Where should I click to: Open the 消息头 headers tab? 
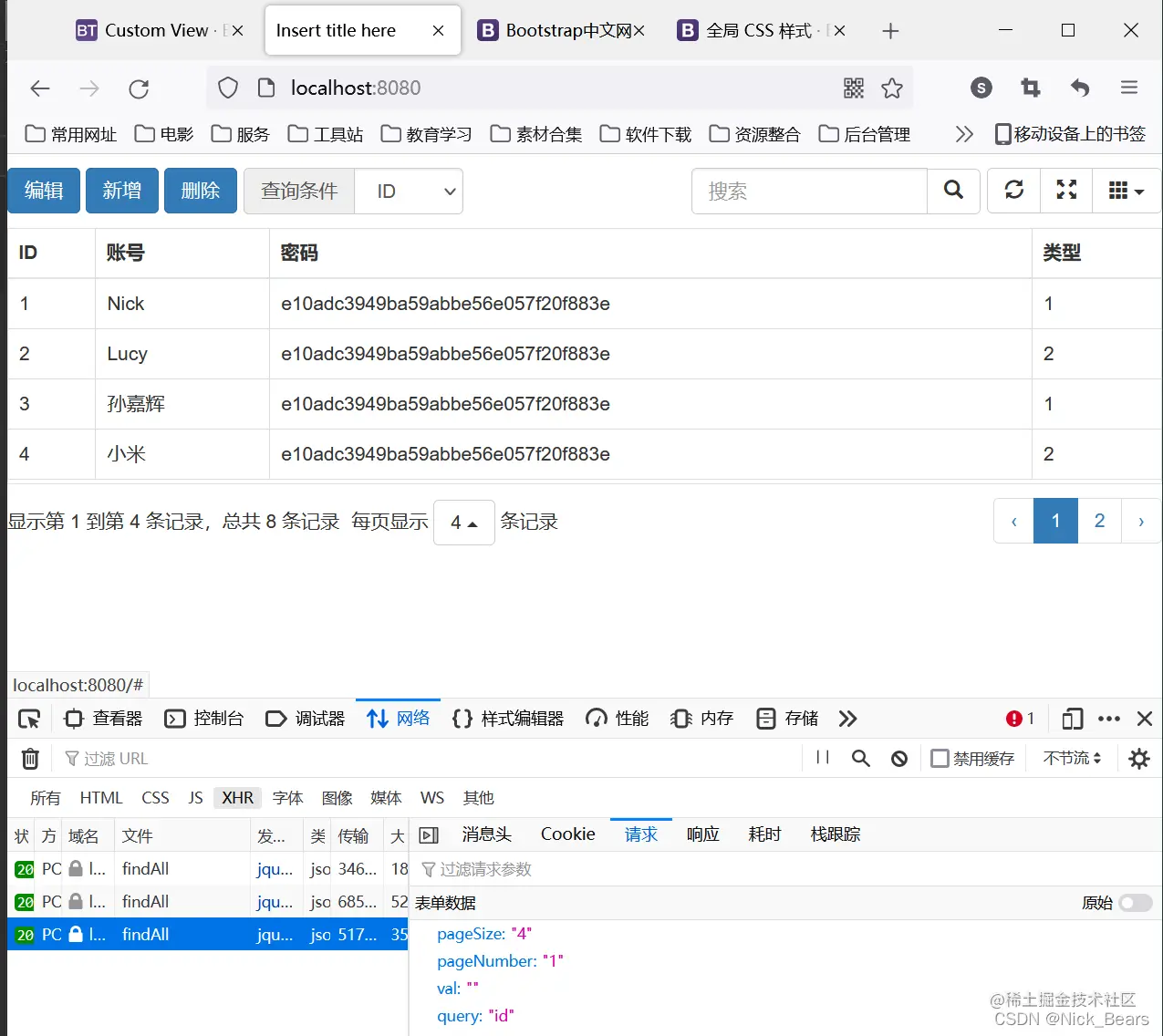point(487,834)
